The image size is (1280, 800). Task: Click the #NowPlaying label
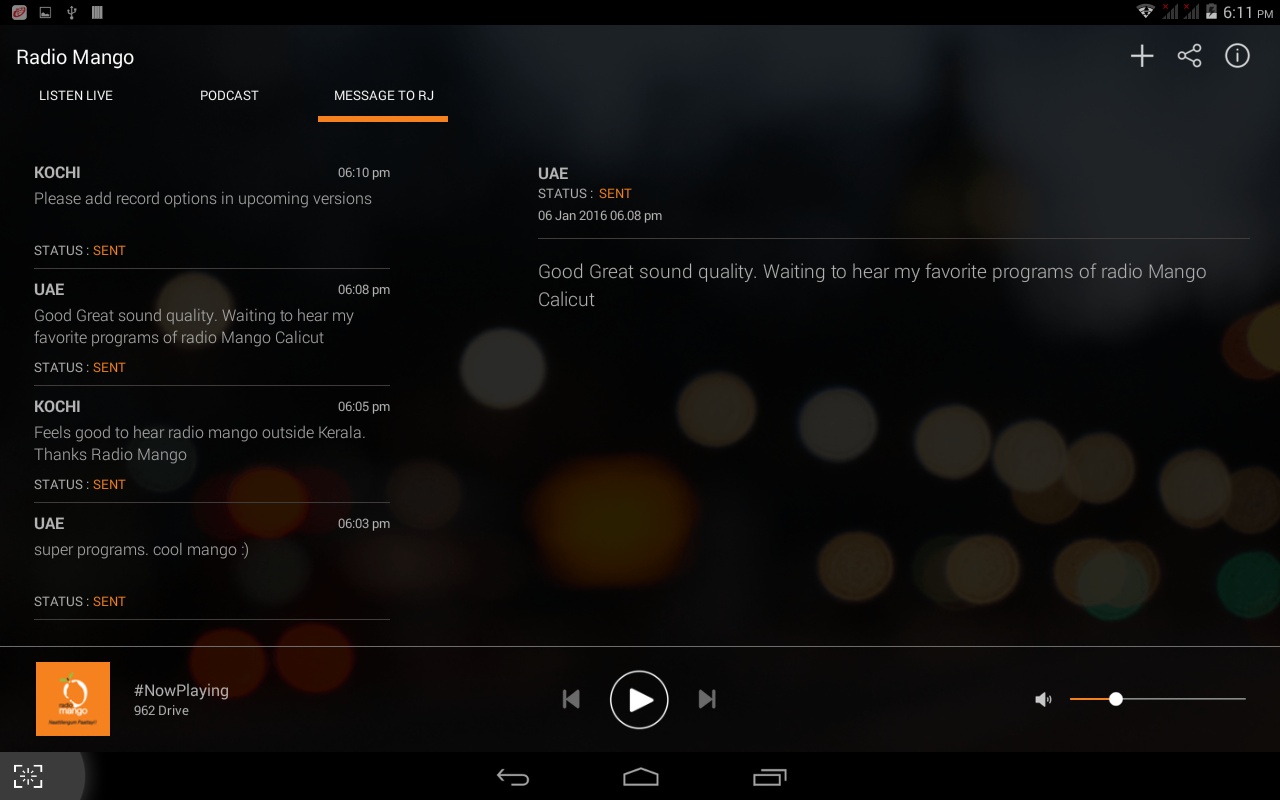(x=181, y=690)
